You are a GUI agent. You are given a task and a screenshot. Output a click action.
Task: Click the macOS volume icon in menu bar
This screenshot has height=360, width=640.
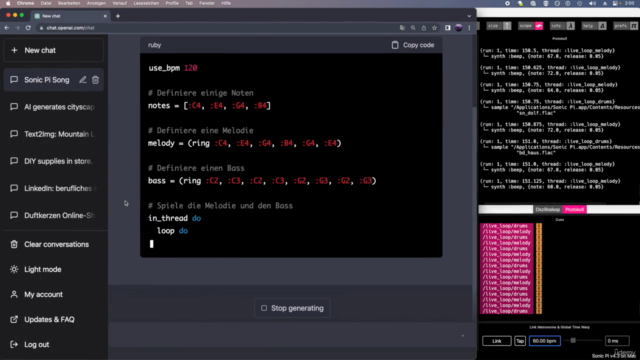click(x=592, y=3)
